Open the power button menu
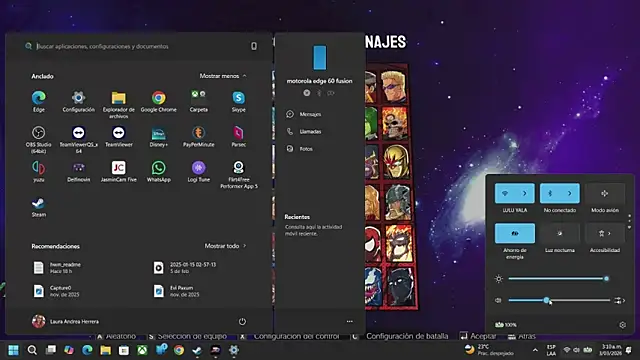The height and width of the screenshot is (360, 640). [x=242, y=322]
